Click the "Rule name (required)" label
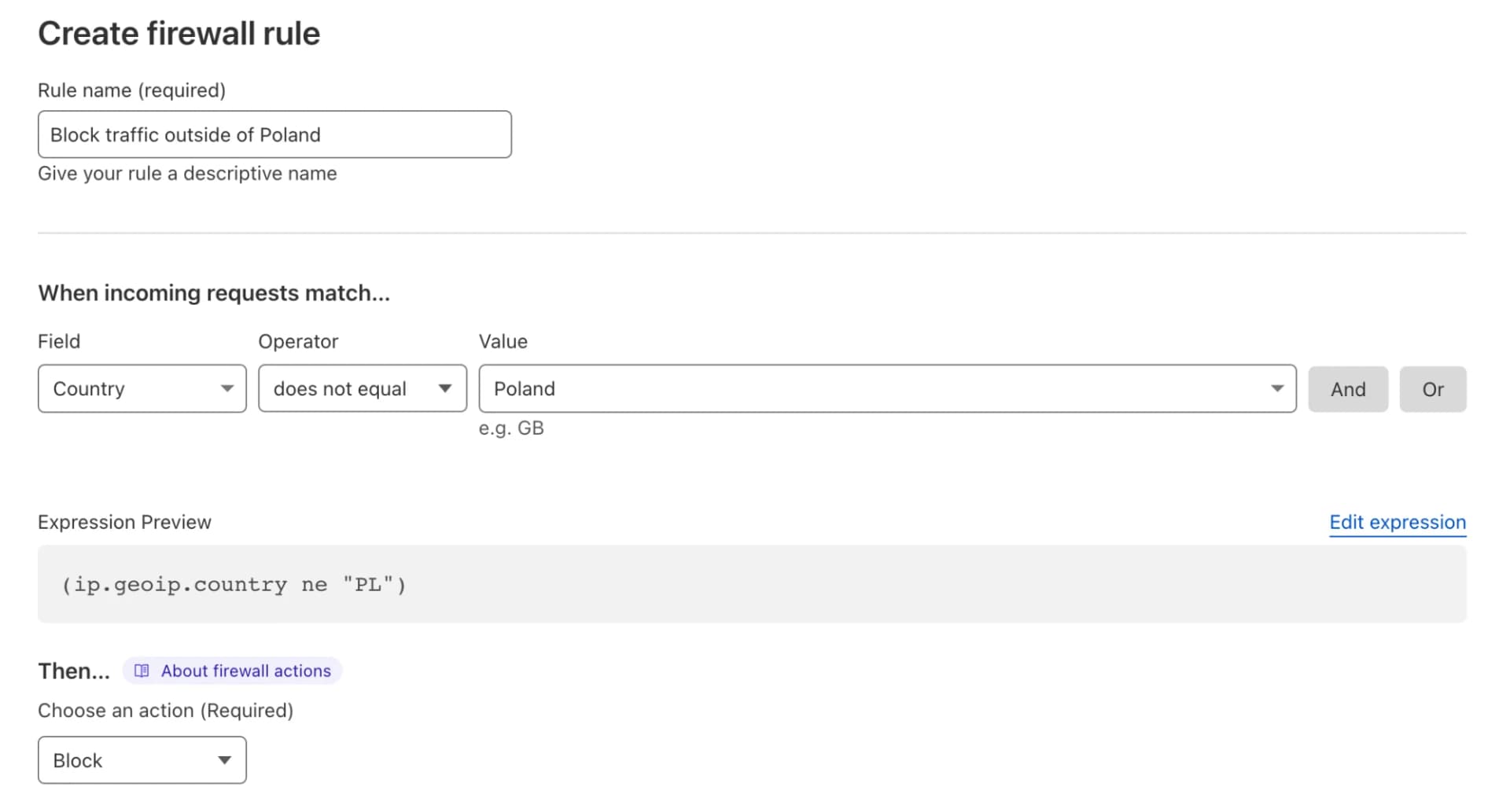 (x=132, y=90)
